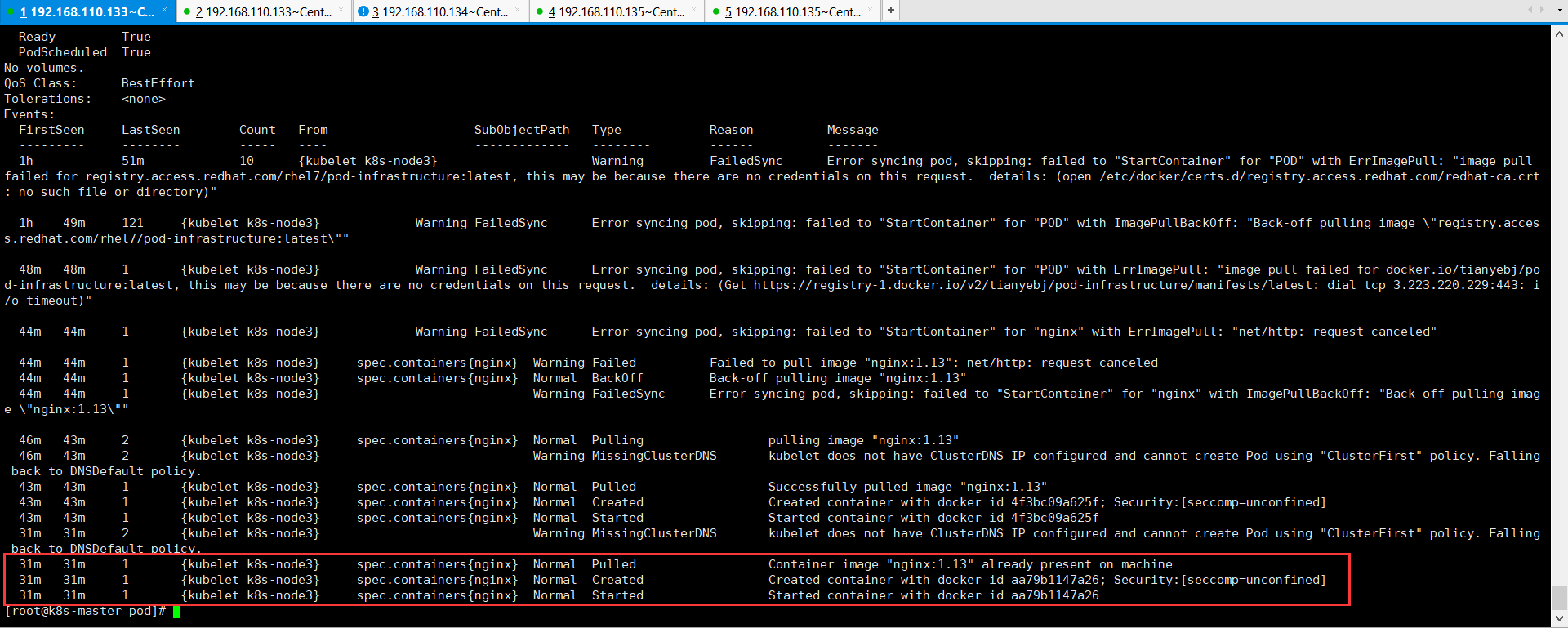The height and width of the screenshot is (628, 1568).
Task: Close session tab 3 (192.168.110.134)
Action: pos(518,10)
